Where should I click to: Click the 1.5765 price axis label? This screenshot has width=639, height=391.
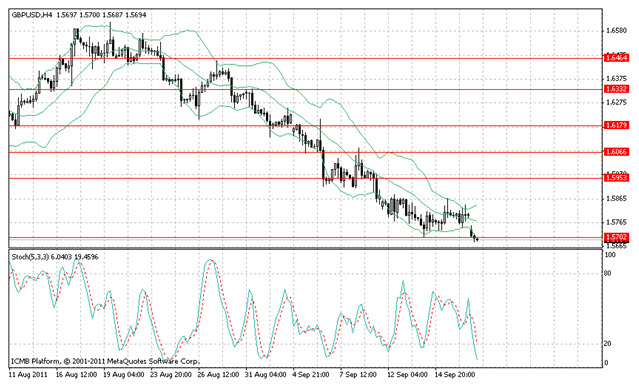click(x=616, y=222)
